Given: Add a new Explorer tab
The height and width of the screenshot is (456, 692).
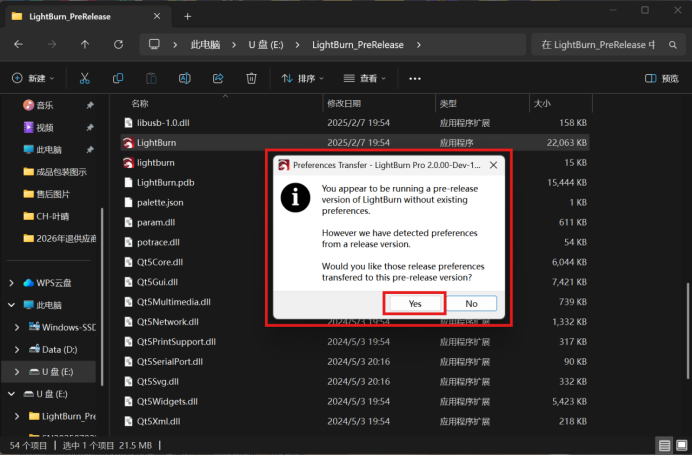Looking at the screenshot, I should pos(188,16).
